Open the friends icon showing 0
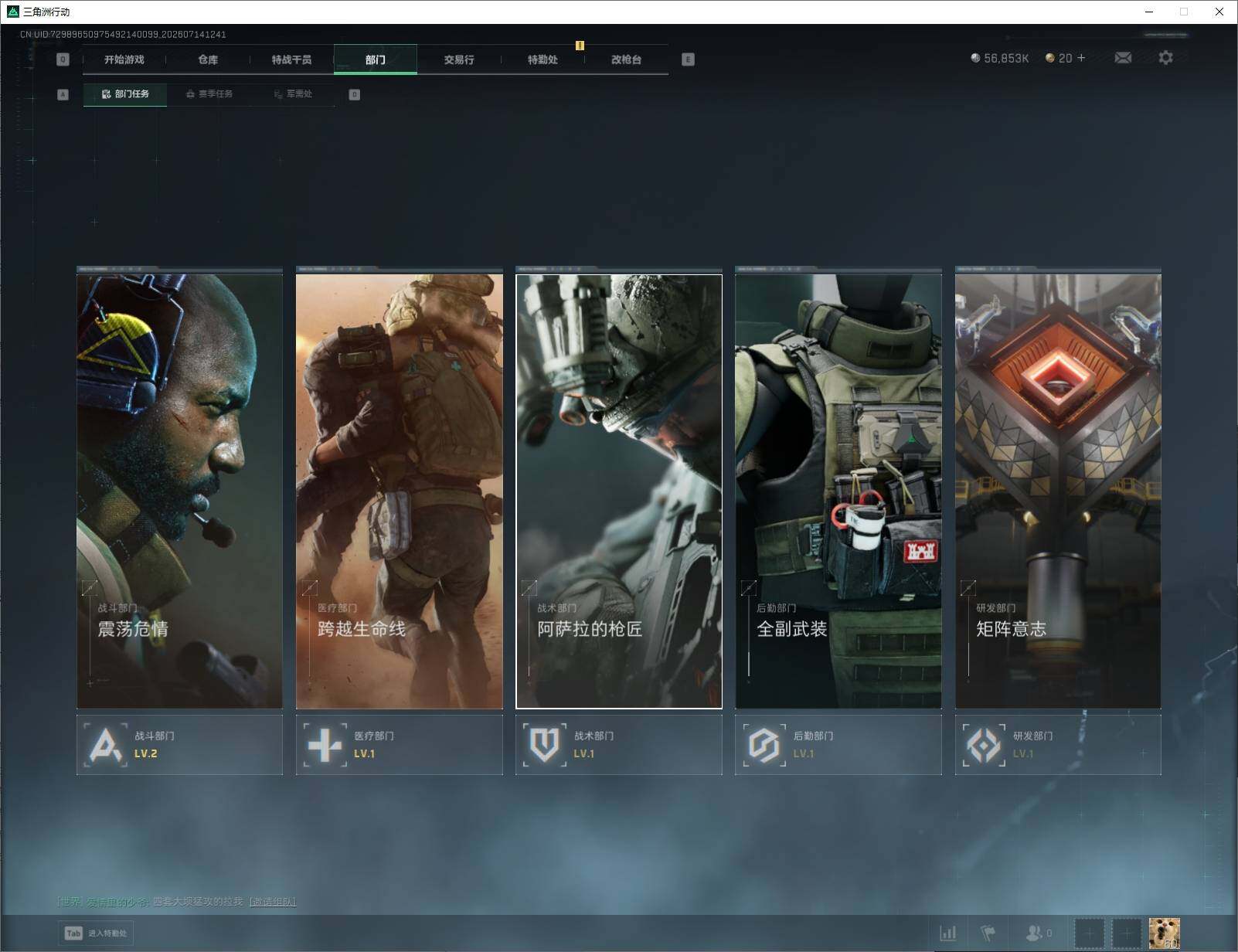This screenshot has height=952, width=1238. (x=1038, y=933)
